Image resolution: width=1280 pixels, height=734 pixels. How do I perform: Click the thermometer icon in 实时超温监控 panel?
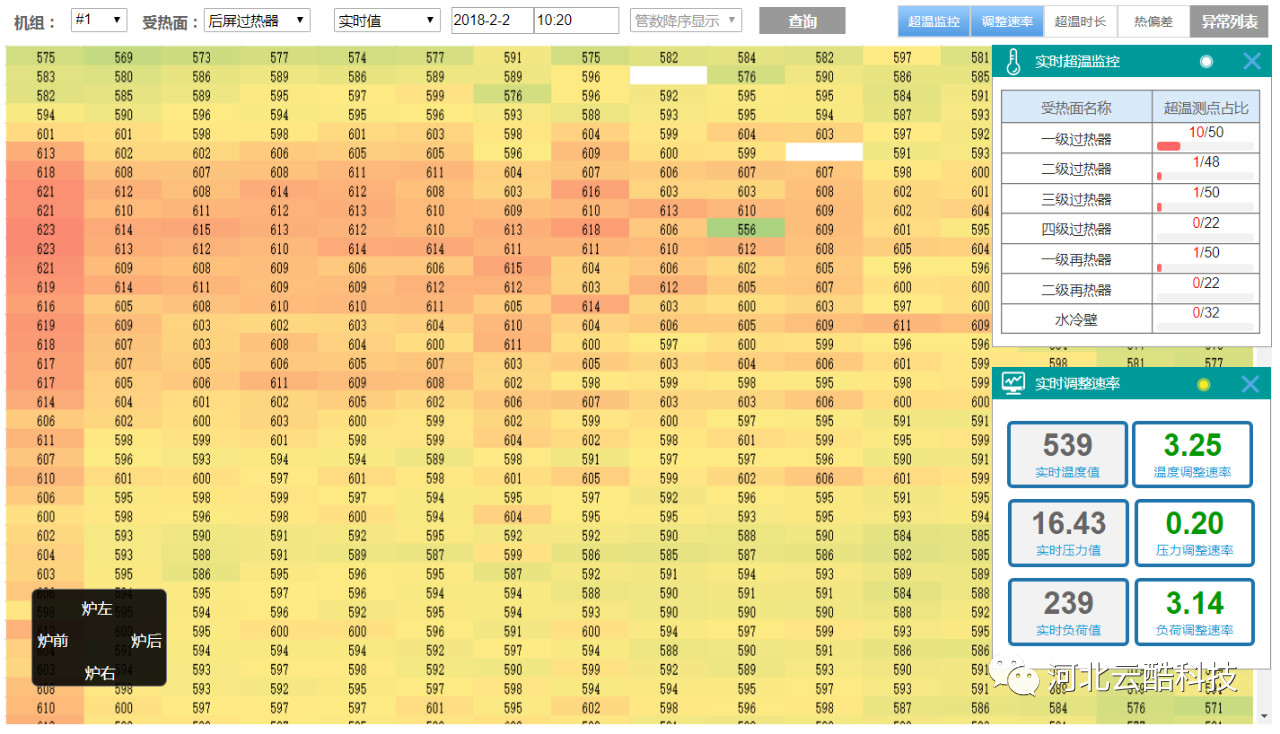click(1013, 62)
